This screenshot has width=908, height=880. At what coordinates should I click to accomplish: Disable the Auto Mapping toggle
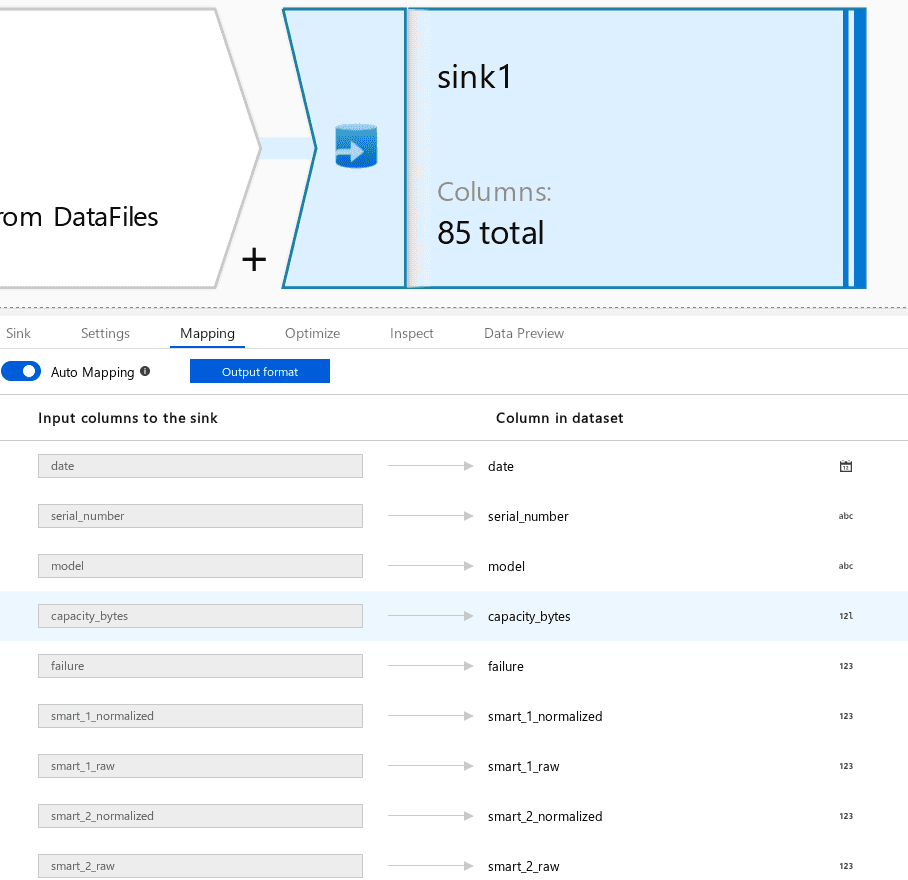[x=21, y=371]
